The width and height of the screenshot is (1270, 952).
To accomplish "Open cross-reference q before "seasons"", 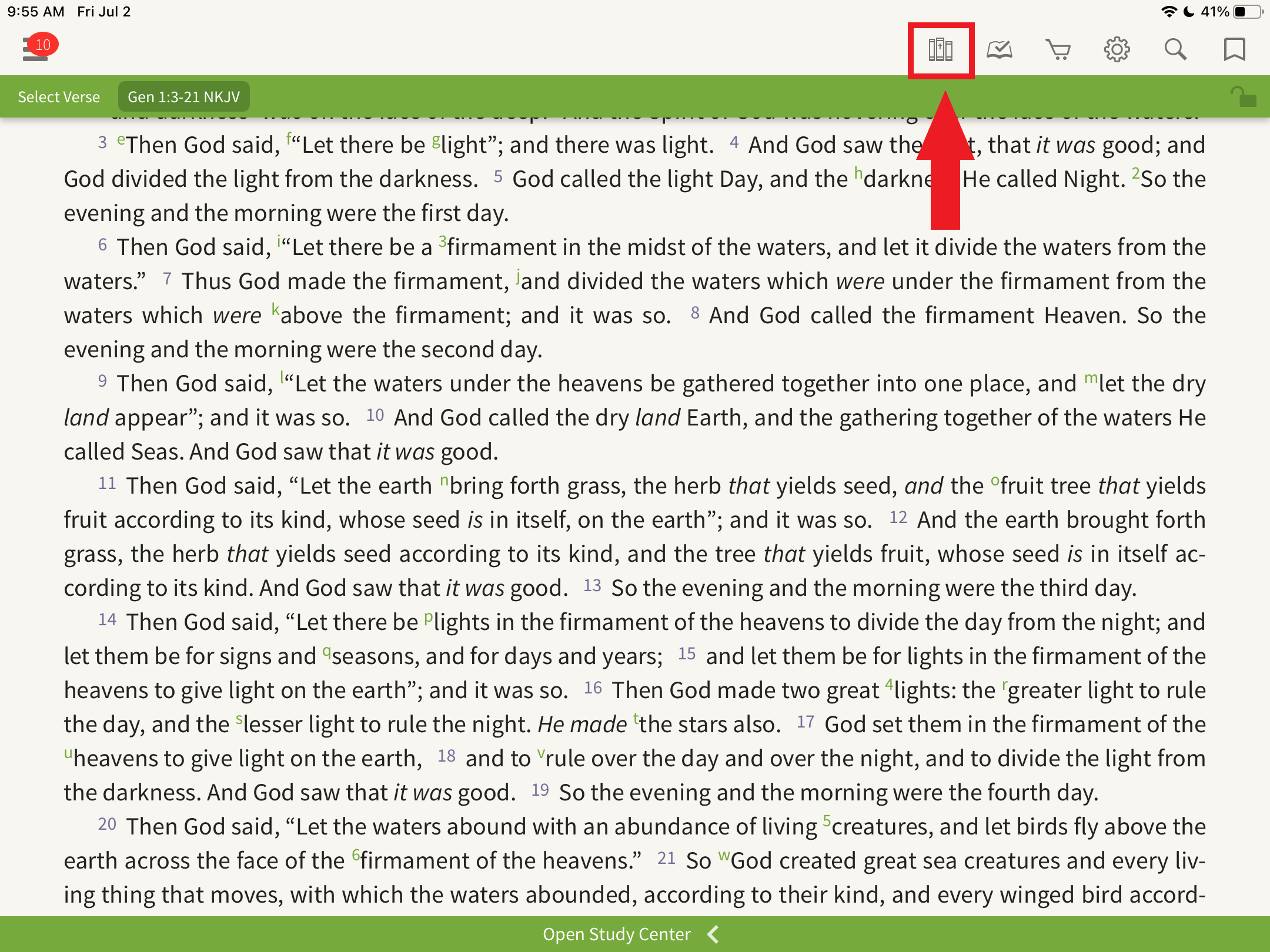I will coord(327,652).
